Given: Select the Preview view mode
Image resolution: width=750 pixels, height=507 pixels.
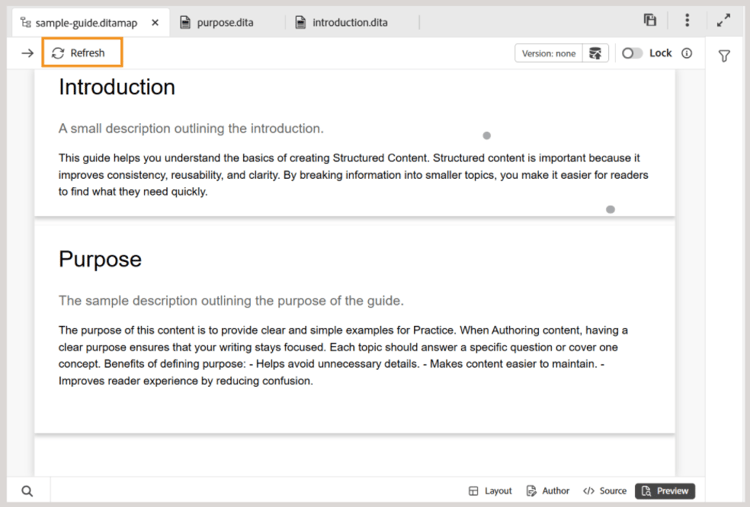Looking at the screenshot, I should pyautogui.click(x=665, y=491).
